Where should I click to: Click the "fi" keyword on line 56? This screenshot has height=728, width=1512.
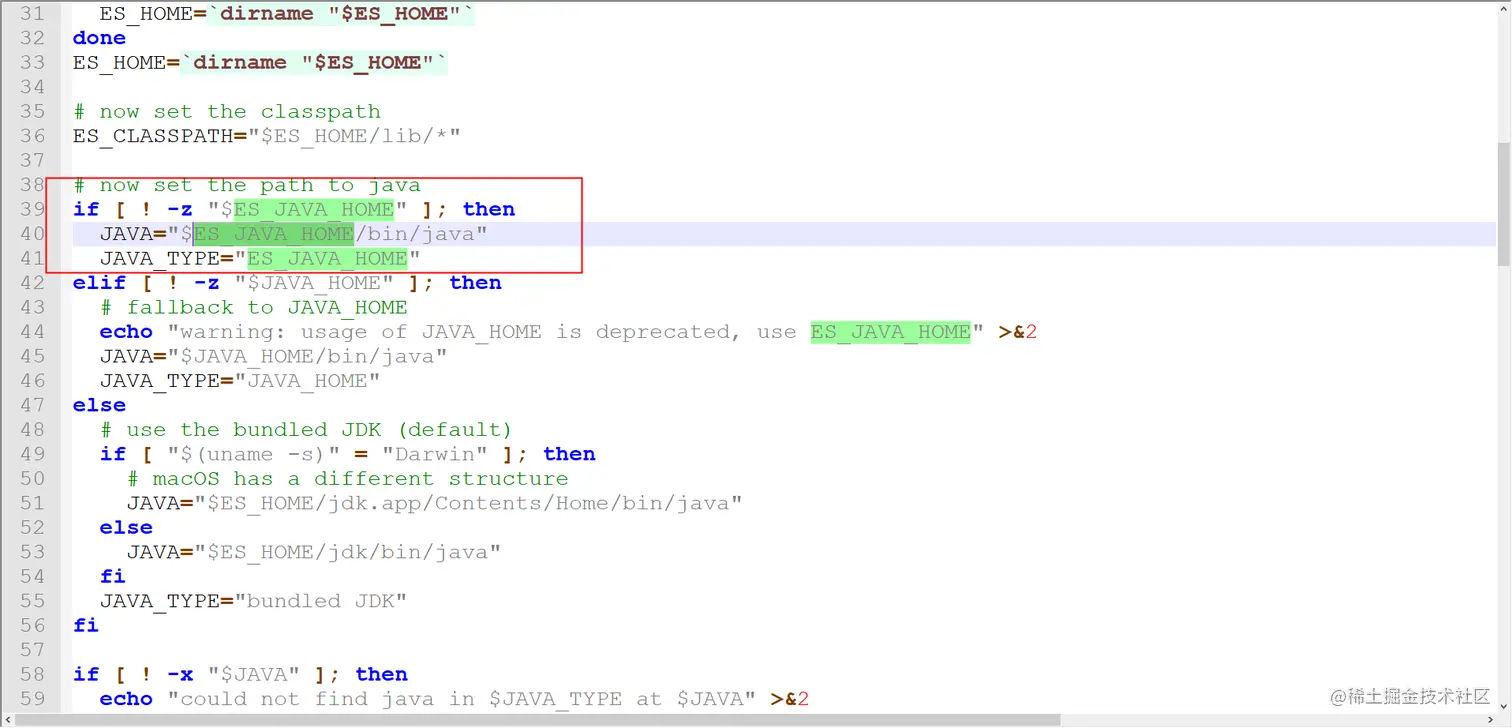coord(86,625)
